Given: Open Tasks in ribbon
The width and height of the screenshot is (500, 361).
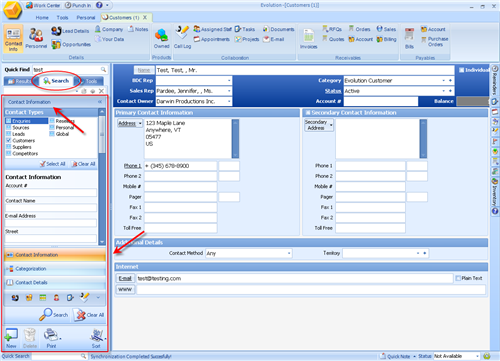Looking at the screenshot, I should pos(245,29).
